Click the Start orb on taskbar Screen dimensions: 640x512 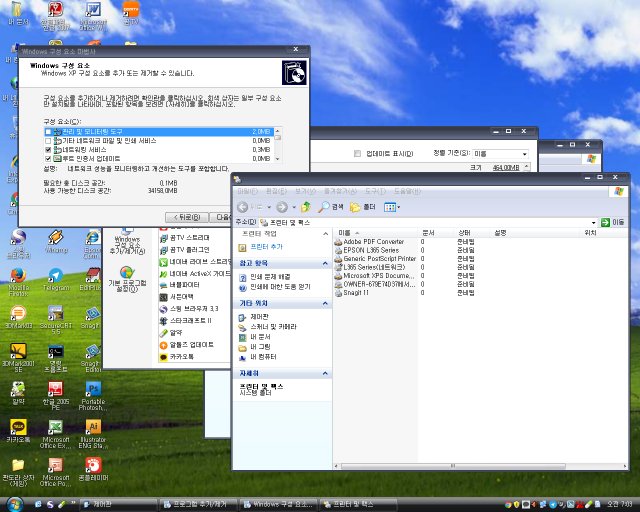pyautogui.click(x=15, y=505)
